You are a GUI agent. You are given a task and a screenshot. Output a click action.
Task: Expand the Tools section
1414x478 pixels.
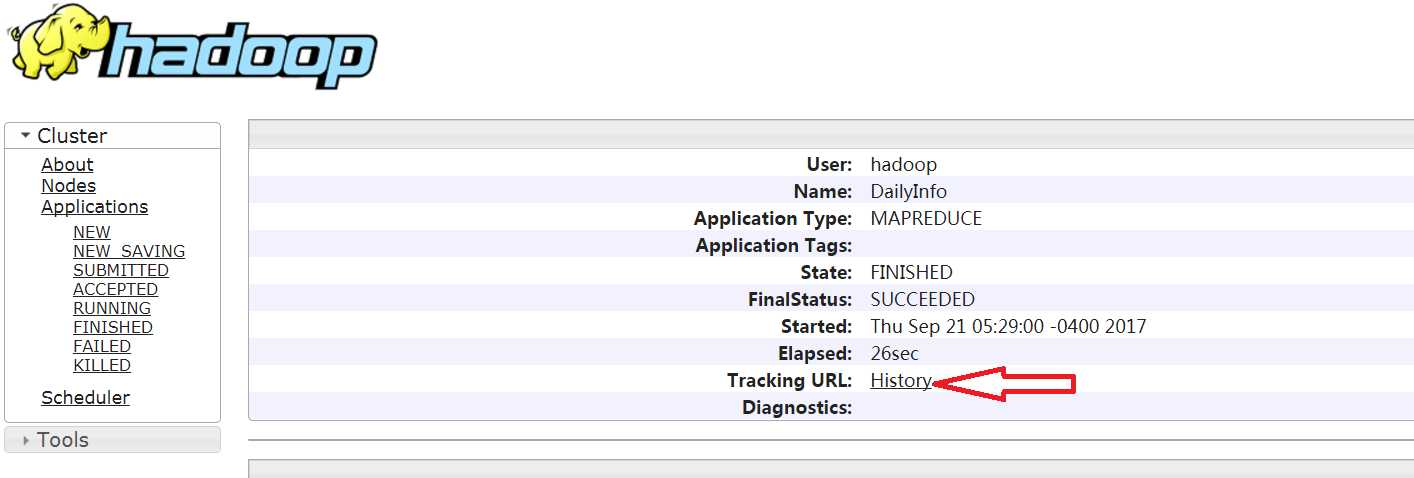pos(25,440)
